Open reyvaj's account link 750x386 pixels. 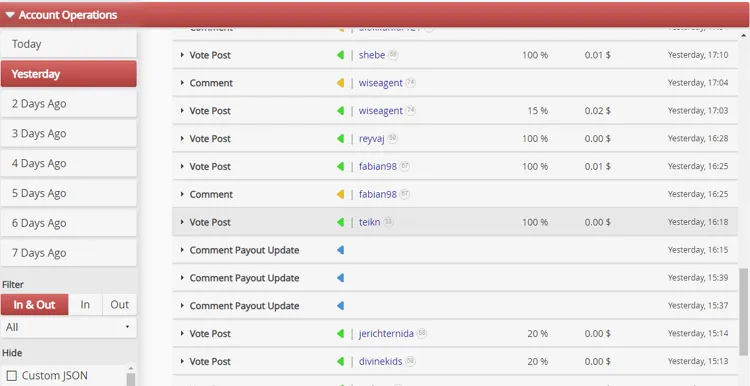(x=372, y=139)
